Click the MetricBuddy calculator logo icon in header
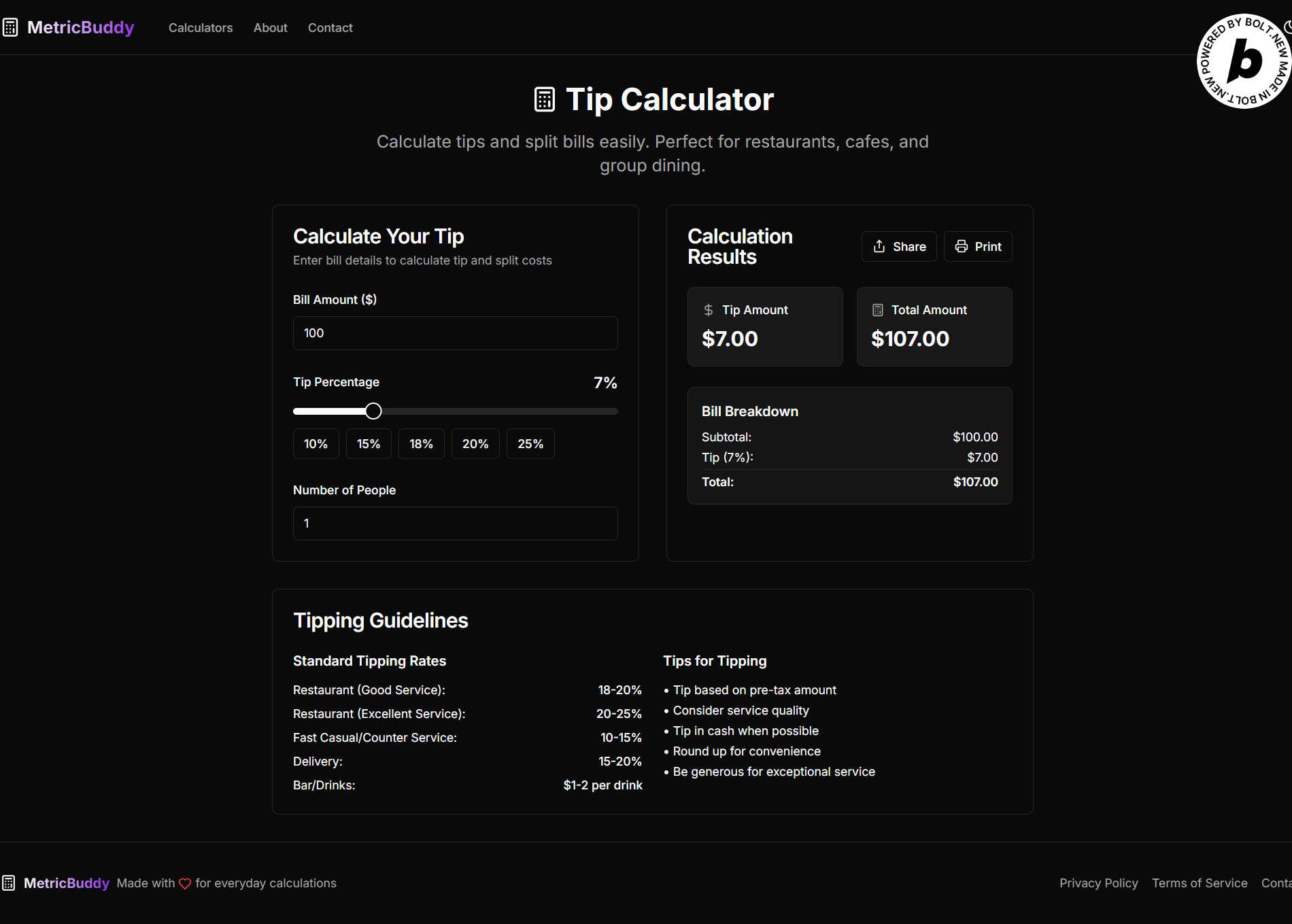This screenshot has width=1292, height=924. click(x=10, y=27)
